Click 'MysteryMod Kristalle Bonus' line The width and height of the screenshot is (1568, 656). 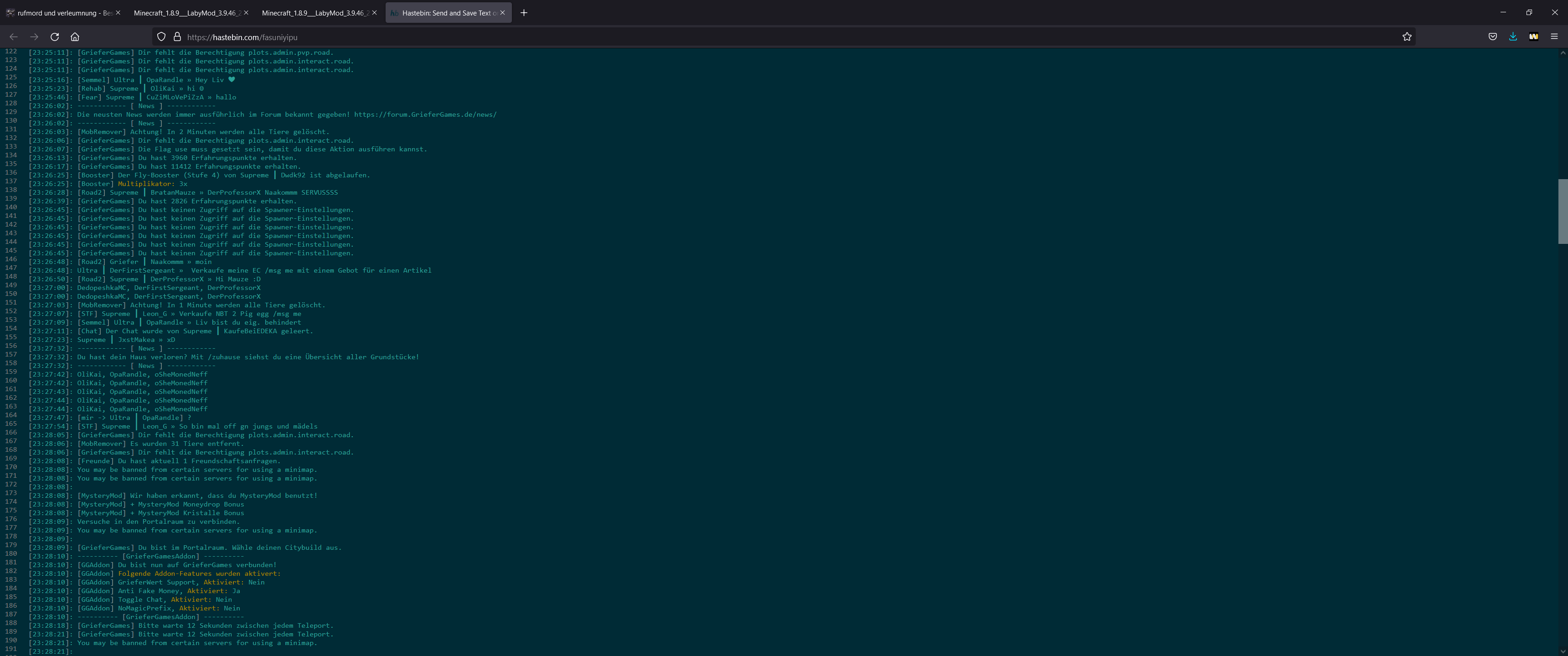136,513
